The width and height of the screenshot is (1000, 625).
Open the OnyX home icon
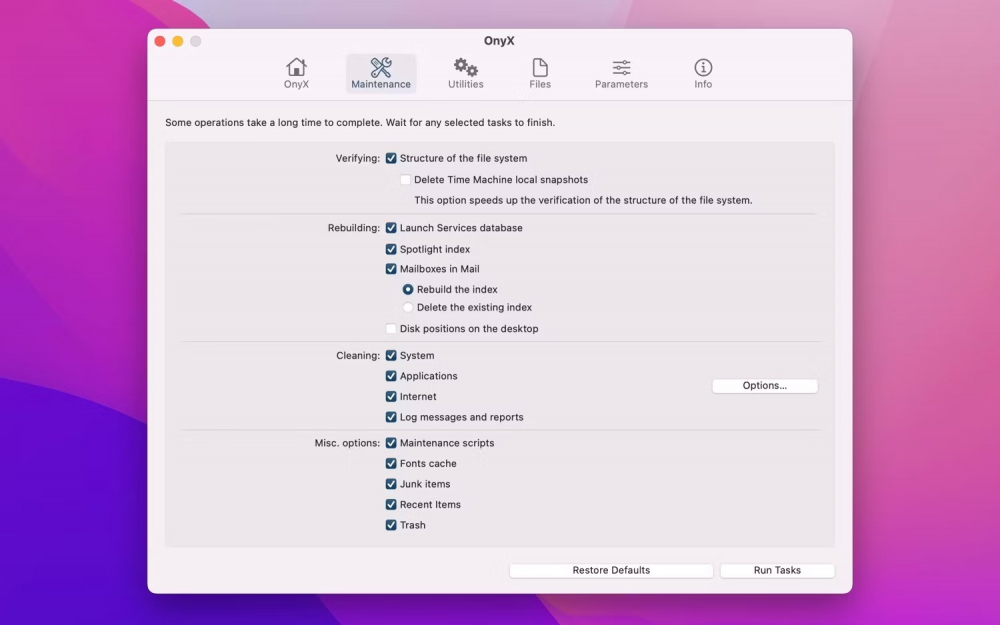pos(296,68)
